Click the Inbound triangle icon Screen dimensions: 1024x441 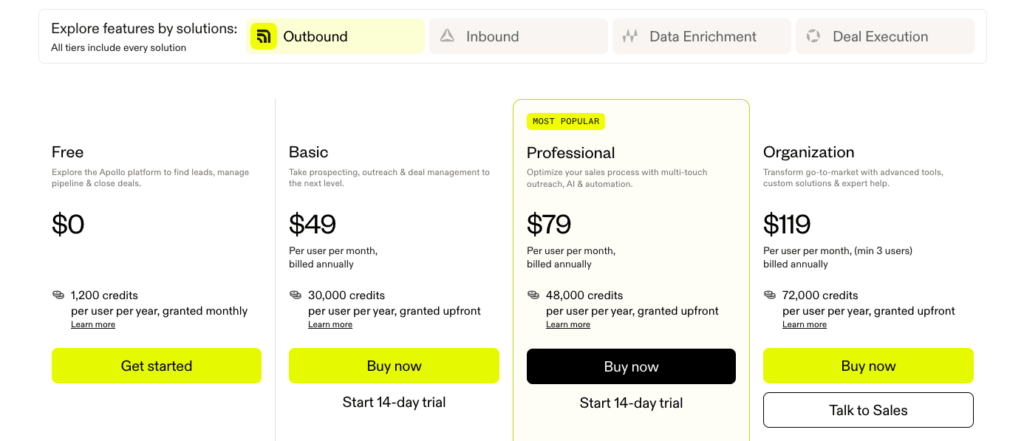(447, 37)
